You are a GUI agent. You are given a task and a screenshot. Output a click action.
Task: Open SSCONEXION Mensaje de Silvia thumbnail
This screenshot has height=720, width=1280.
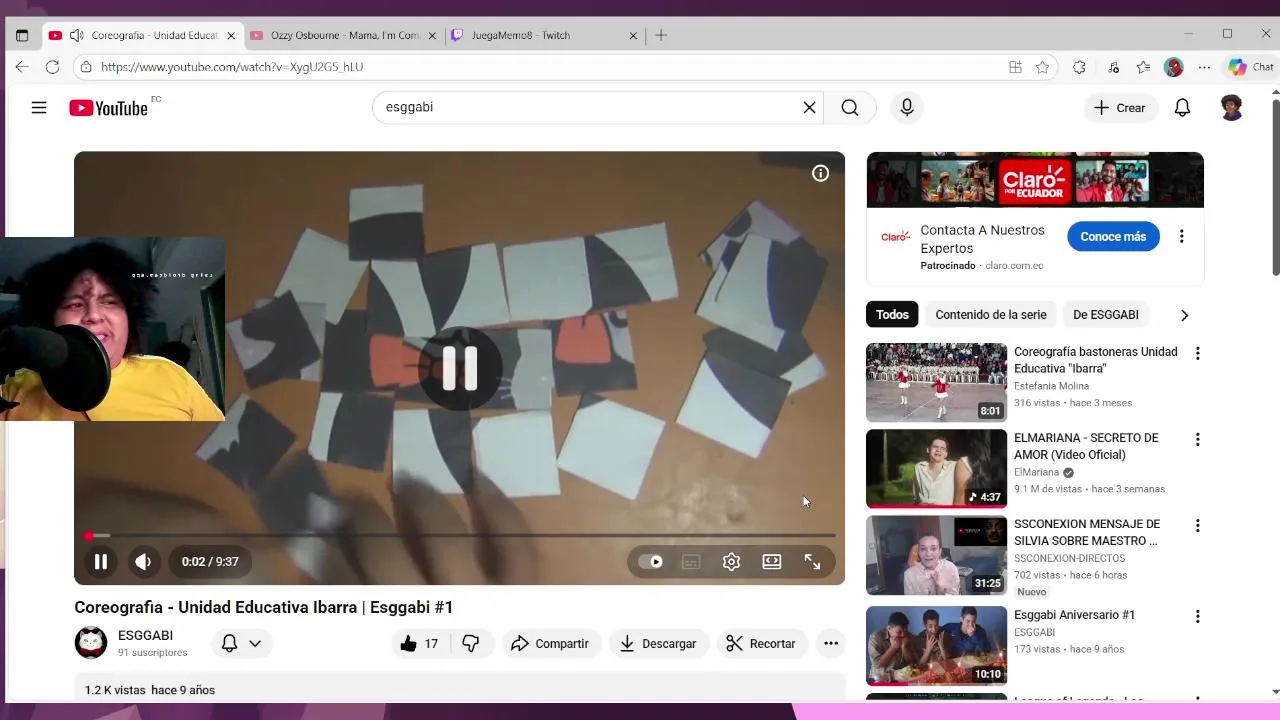[x=936, y=555]
